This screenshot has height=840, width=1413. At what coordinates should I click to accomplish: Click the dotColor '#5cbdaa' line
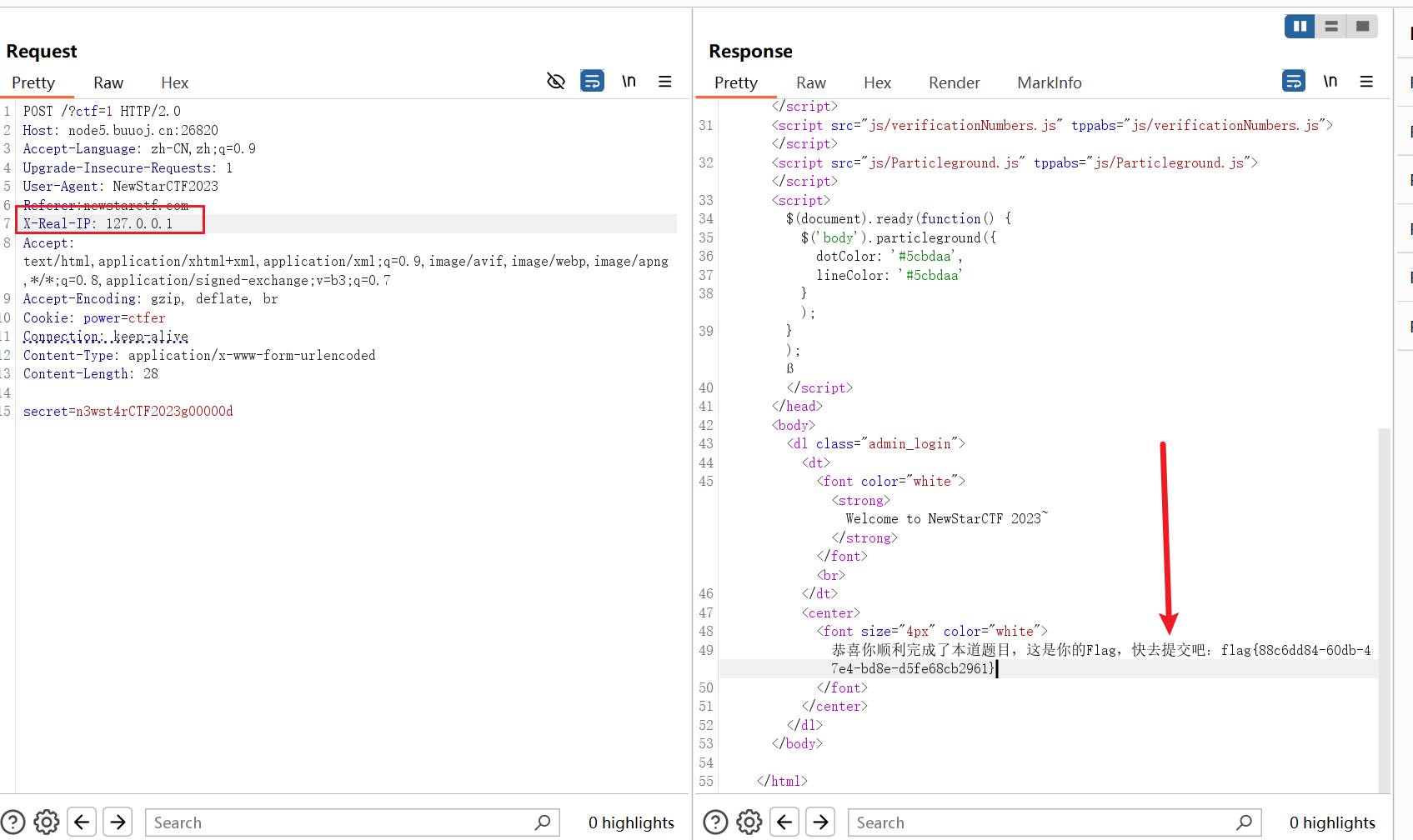(x=889, y=256)
